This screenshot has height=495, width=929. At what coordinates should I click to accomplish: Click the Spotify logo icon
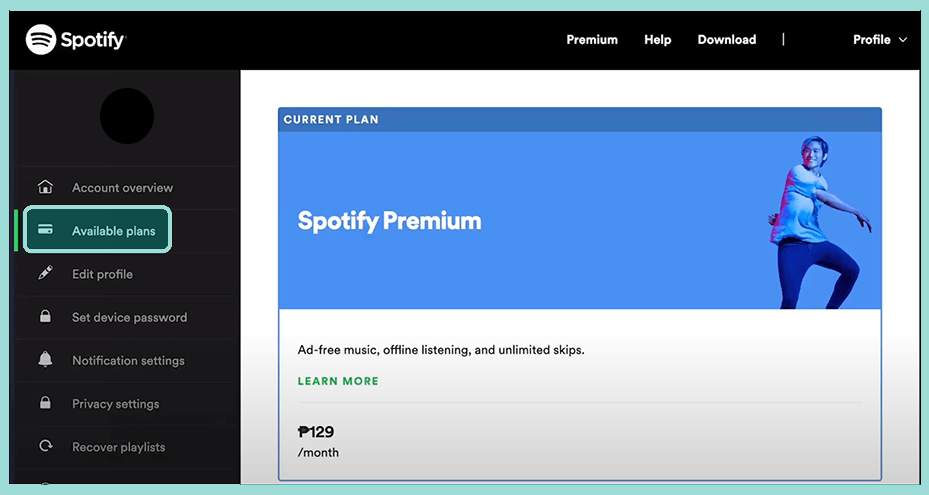point(41,40)
